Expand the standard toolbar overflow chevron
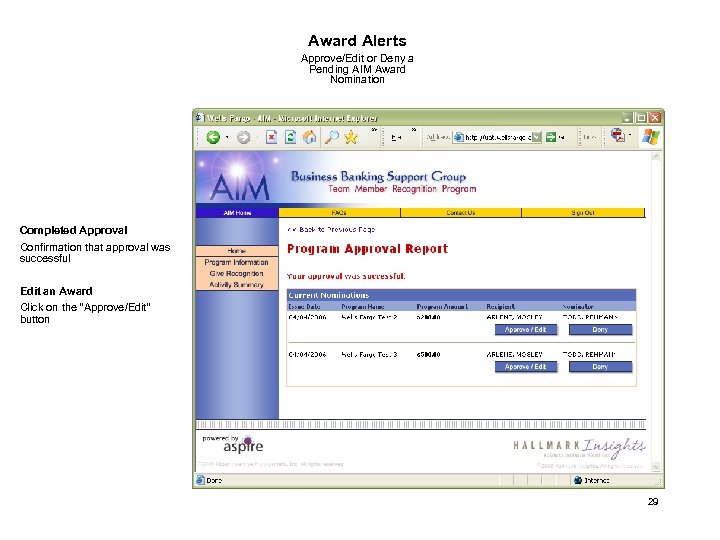 [x=374, y=130]
